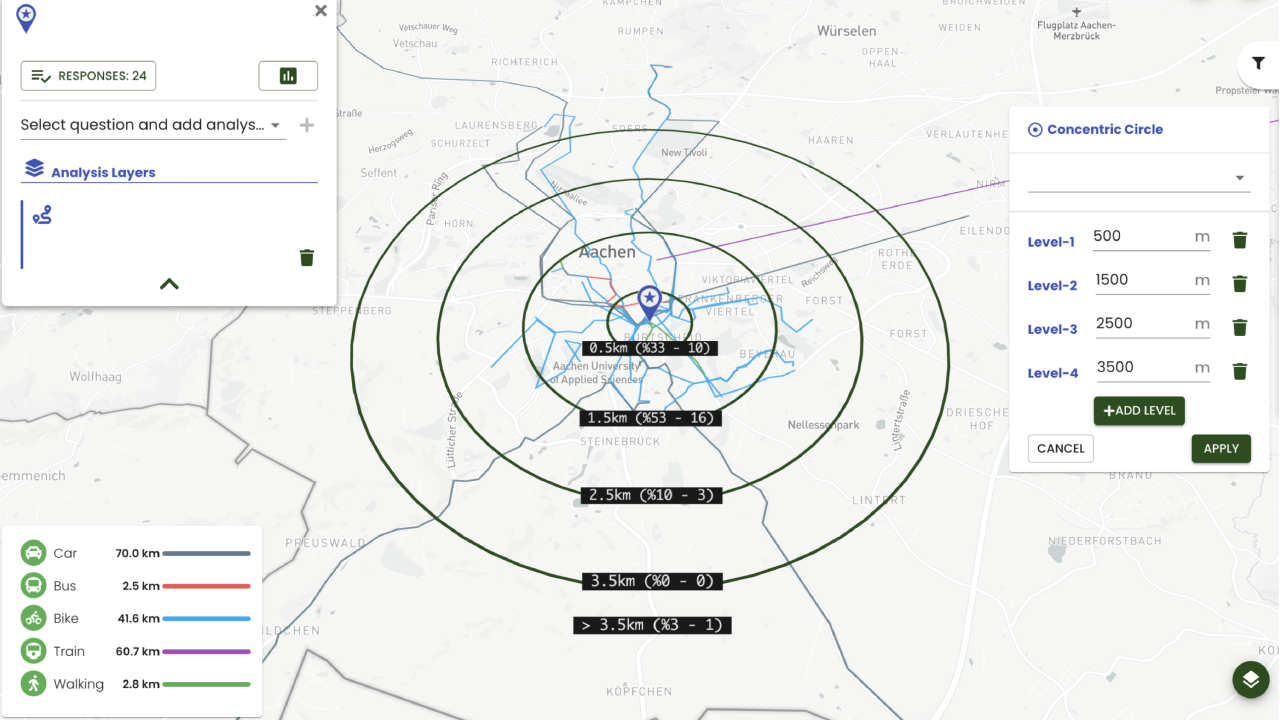Open the Concentric Circle dropdown
Image resolution: width=1280 pixels, height=720 pixels.
[1139, 178]
